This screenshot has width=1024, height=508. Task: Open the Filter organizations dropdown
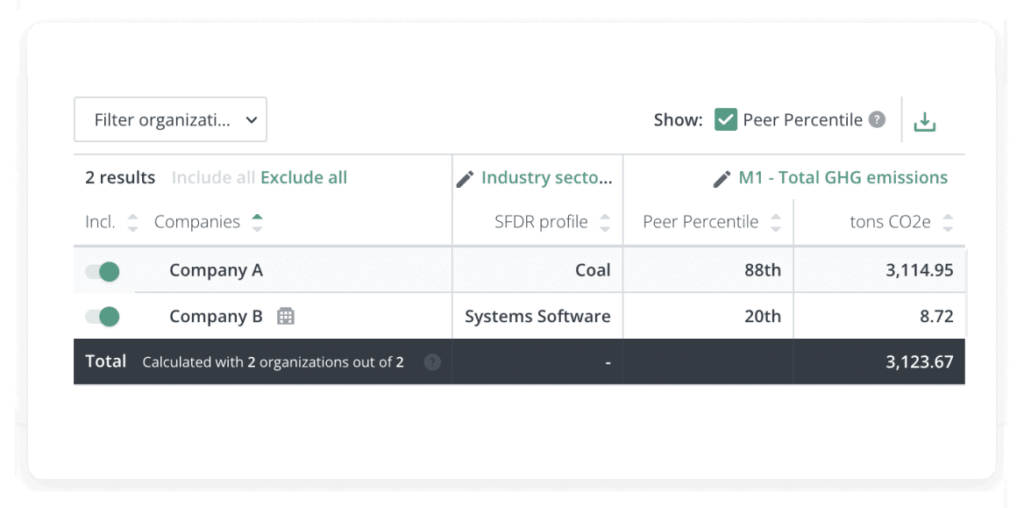click(x=170, y=119)
